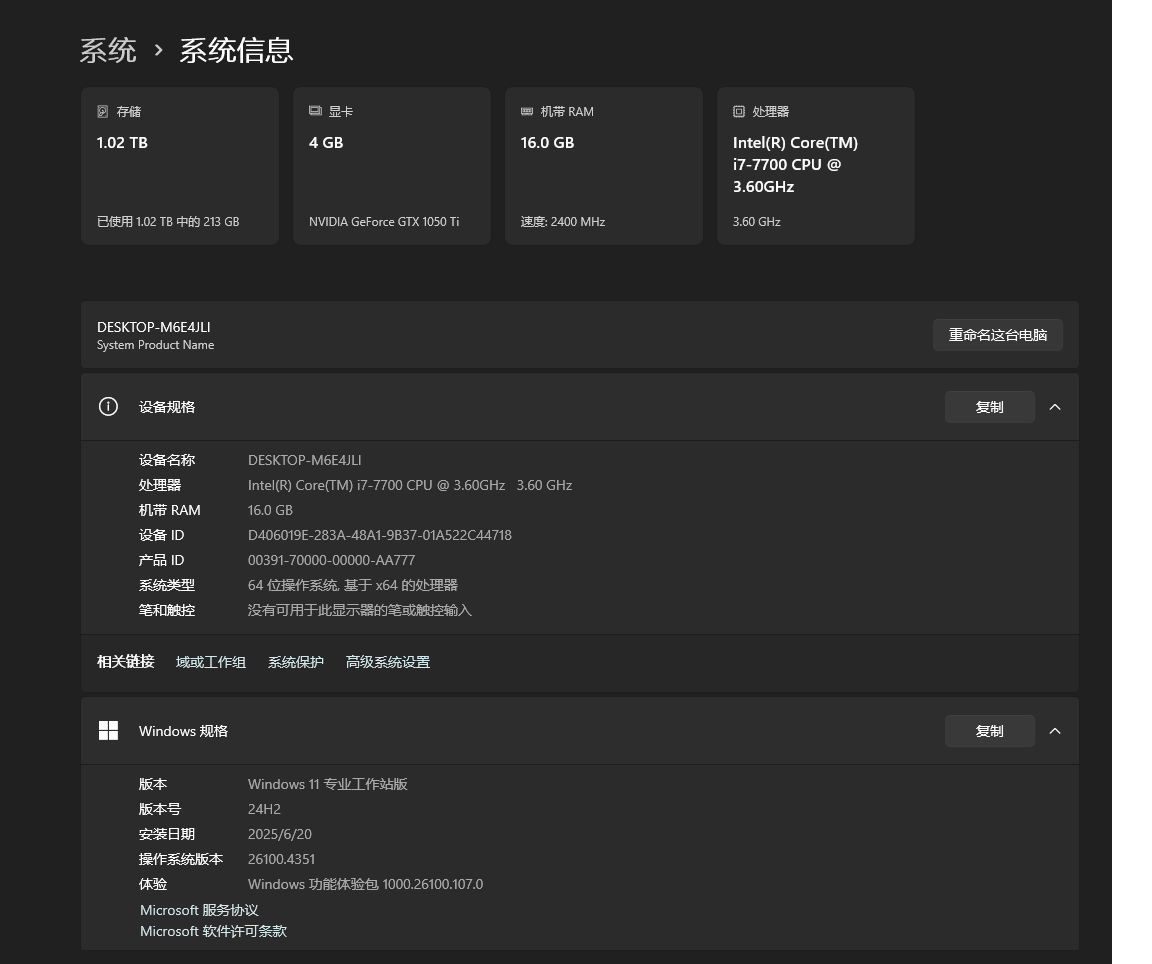Open the 存储 1.02 TB card
This screenshot has width=1152, height=964.
180,166
